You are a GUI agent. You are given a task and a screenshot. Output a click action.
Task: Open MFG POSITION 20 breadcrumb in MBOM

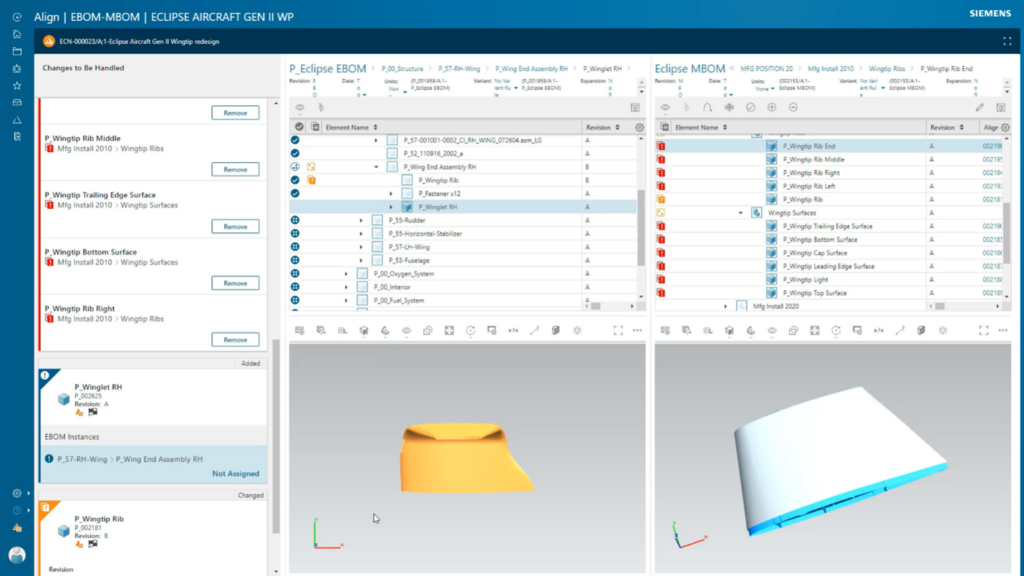pyautogui.click(x=767, y=69)
